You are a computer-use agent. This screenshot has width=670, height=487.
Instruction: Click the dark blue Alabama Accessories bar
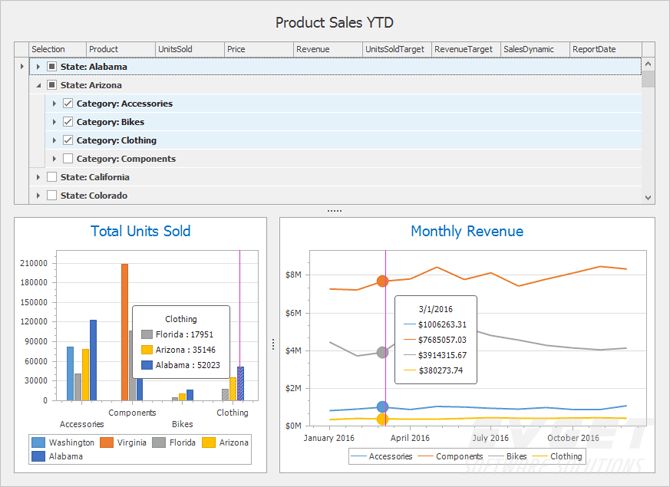93,360
